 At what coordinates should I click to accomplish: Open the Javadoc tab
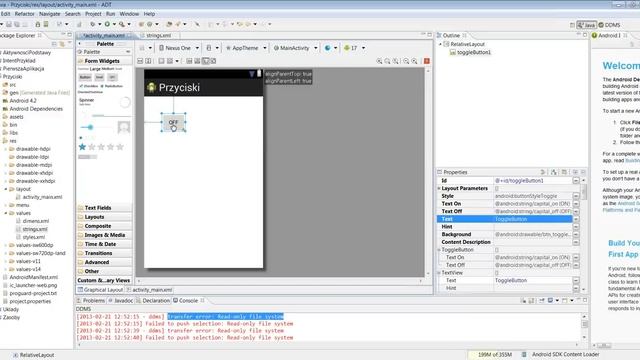pos(121,301)
